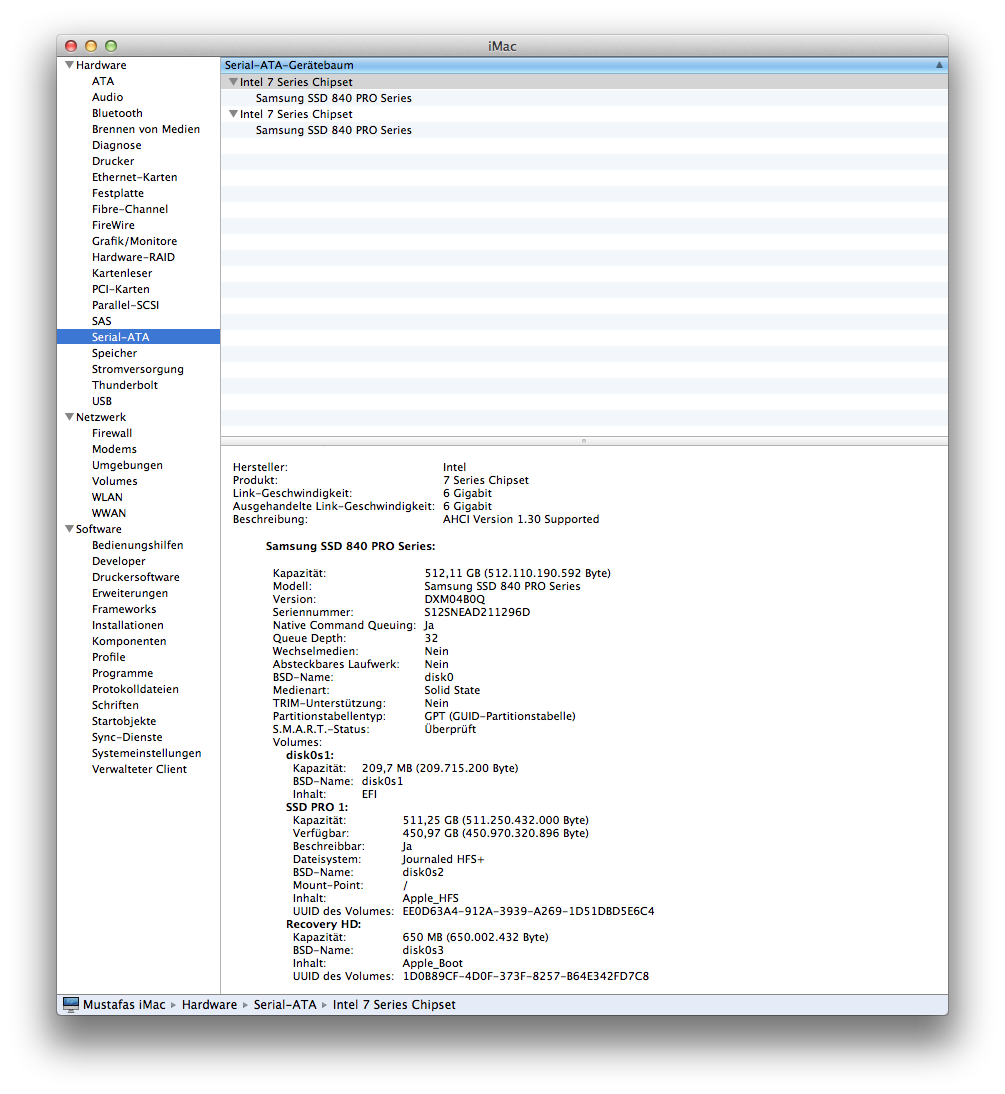Select WWAN in sidebar
Image resolution: width=1005 pixels, height=1094 pixels.
pyautogui.click(x=109, y=514)
